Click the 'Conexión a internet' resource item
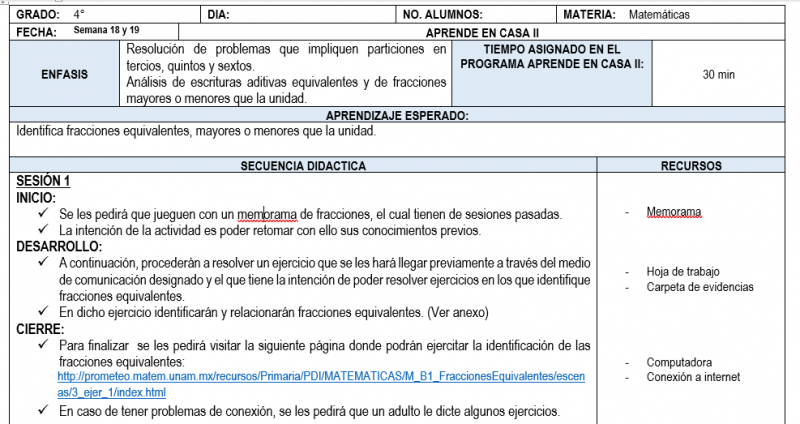Viewport: 800px width, 424px height. (x=693, y=377)
